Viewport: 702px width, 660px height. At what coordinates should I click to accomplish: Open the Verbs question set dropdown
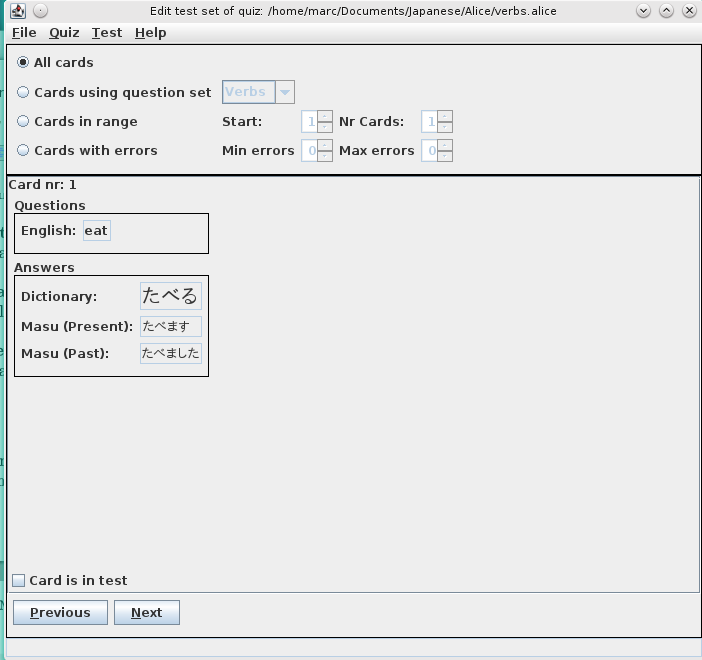258,92
